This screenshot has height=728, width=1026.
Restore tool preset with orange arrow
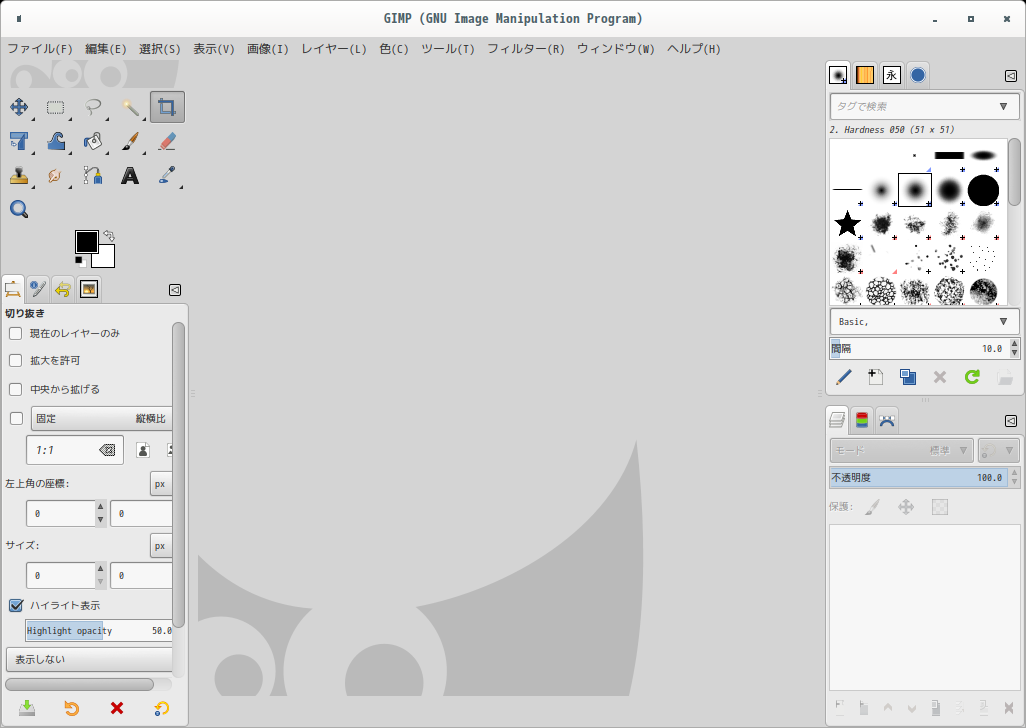click(x=71, y=708)
